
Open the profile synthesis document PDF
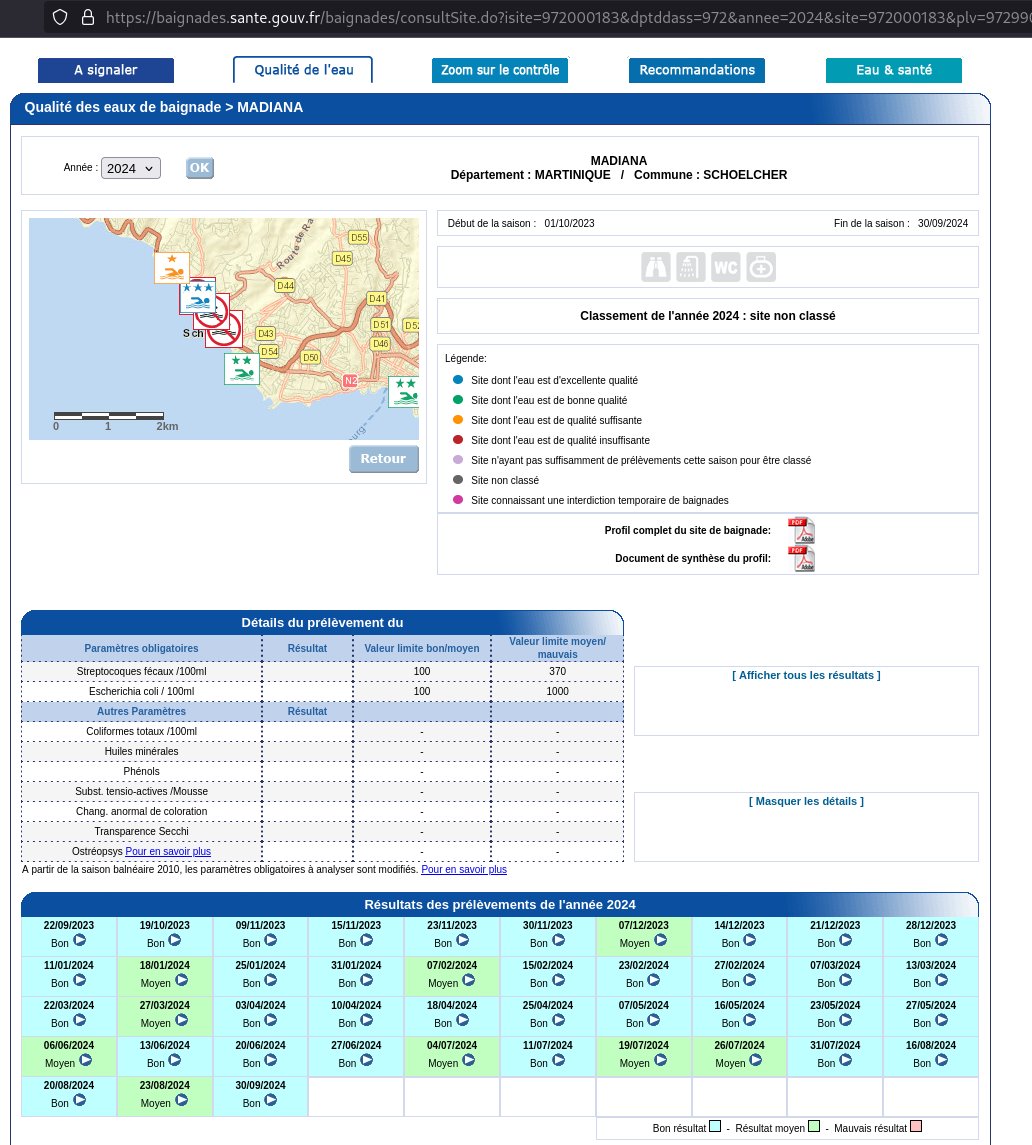[x=801, y=559]
